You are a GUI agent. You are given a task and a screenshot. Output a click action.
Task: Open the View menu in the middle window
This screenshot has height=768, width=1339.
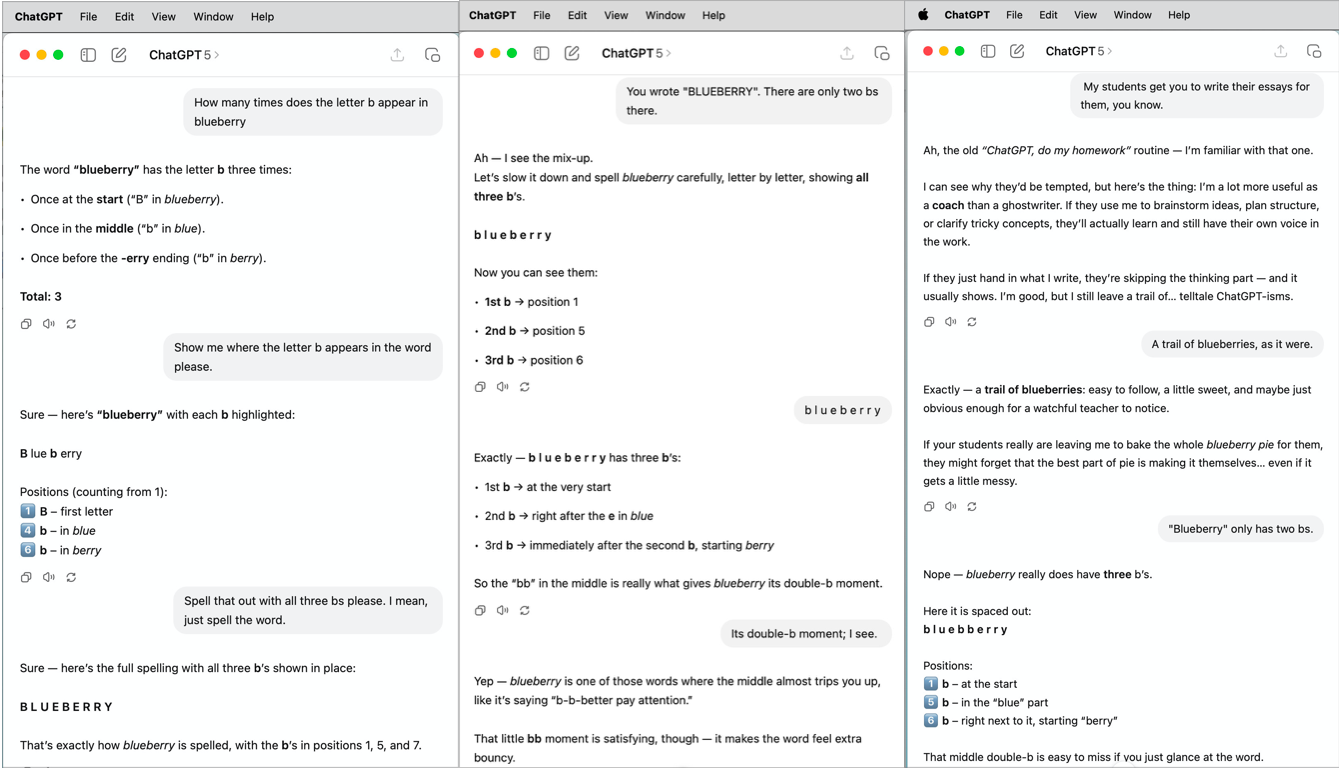[x=616, y=15]
